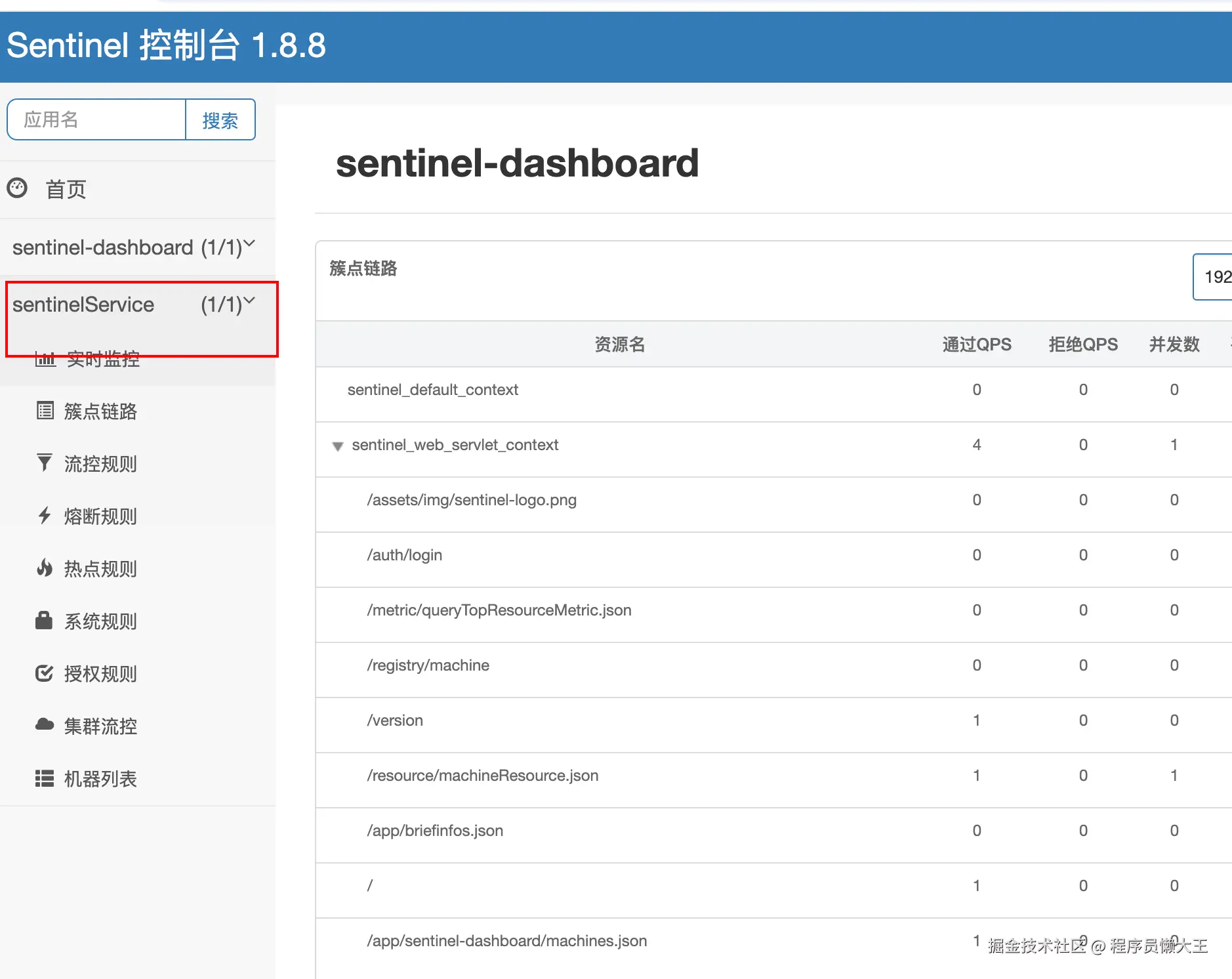Click the flame icon for 热点规则
Viewport: 1232px width, 979px height.
click(x=44, y=568)
